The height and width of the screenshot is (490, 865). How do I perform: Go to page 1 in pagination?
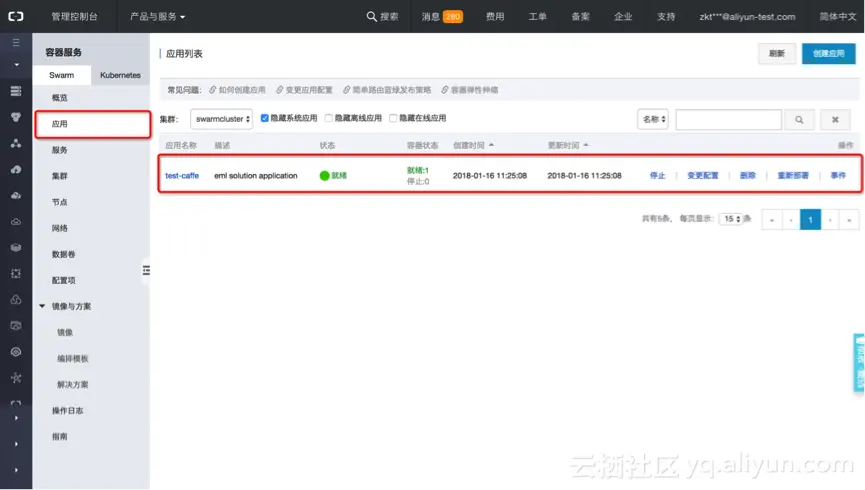[x=810, y=220]
